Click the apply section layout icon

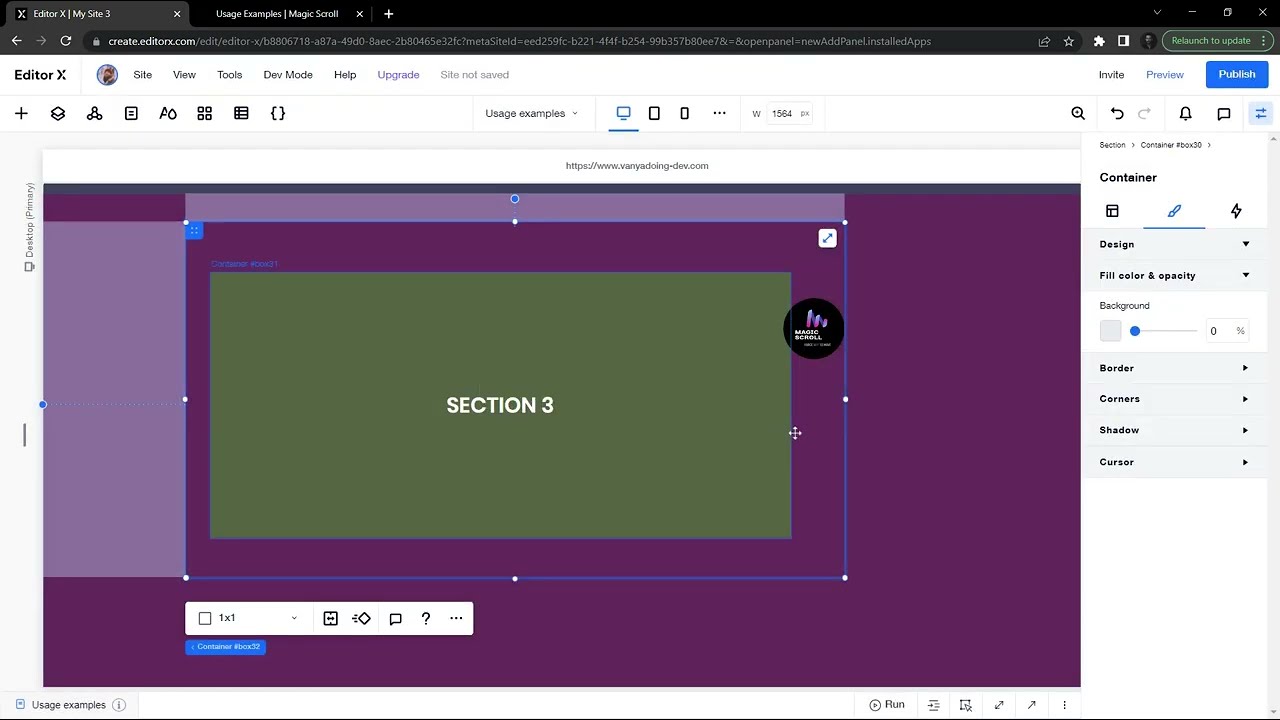pyautogui.click(x=331, y=618)
